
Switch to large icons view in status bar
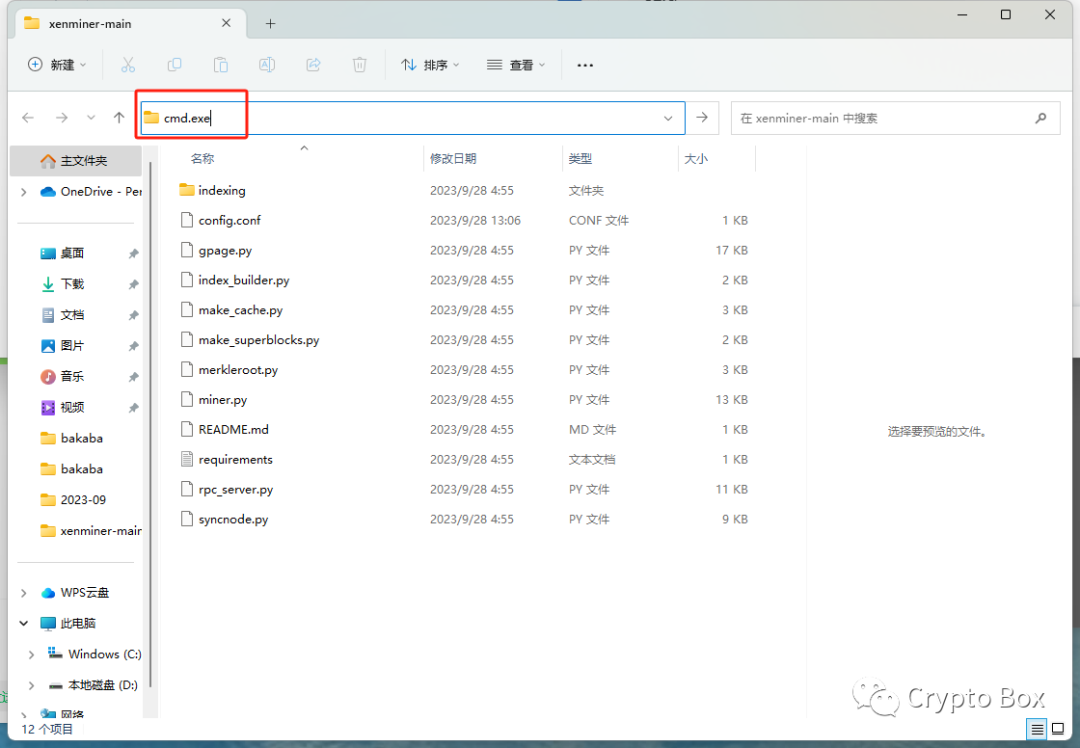(1058, 729)
